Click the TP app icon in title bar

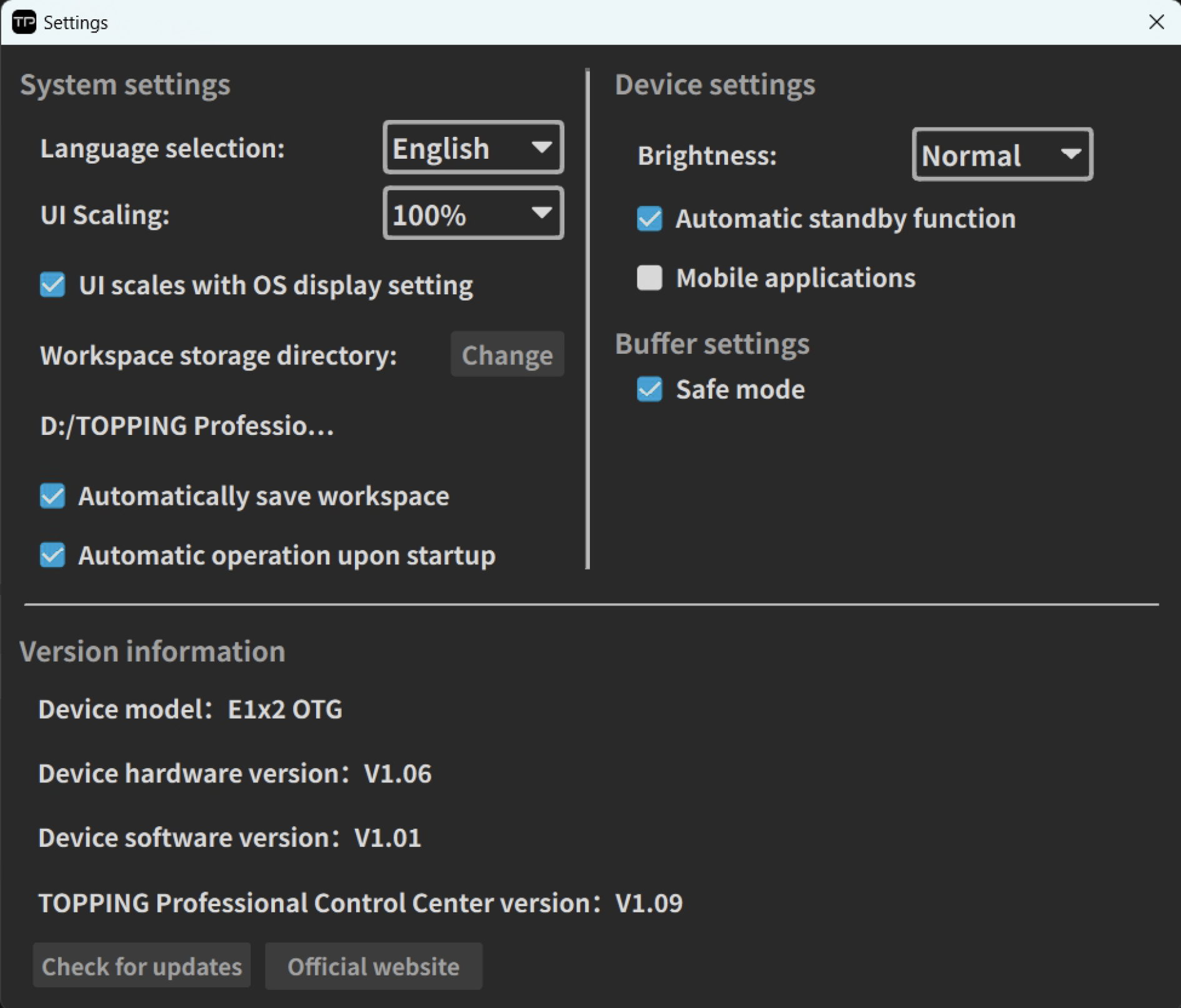[24, 22]
